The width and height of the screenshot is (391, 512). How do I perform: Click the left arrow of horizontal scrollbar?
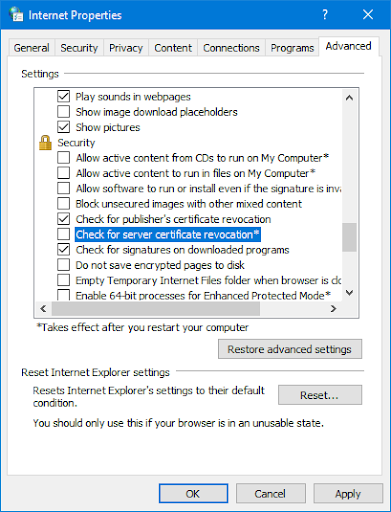coord(43,309)
